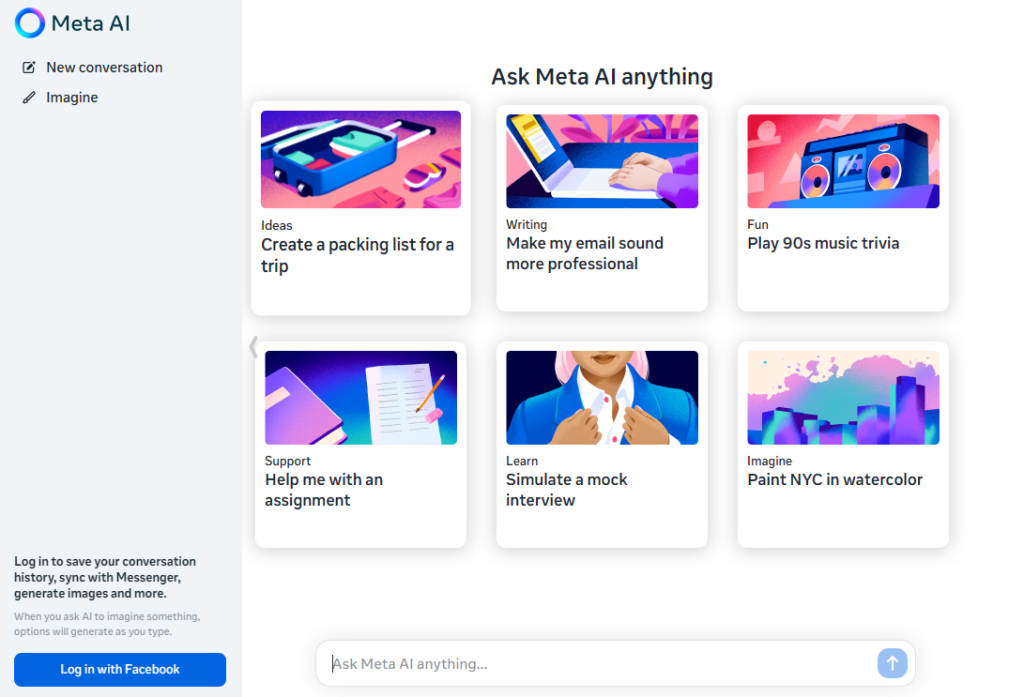Open the laptop email writing thumbnail
The image size is (1024, 697).
(602, 161)
